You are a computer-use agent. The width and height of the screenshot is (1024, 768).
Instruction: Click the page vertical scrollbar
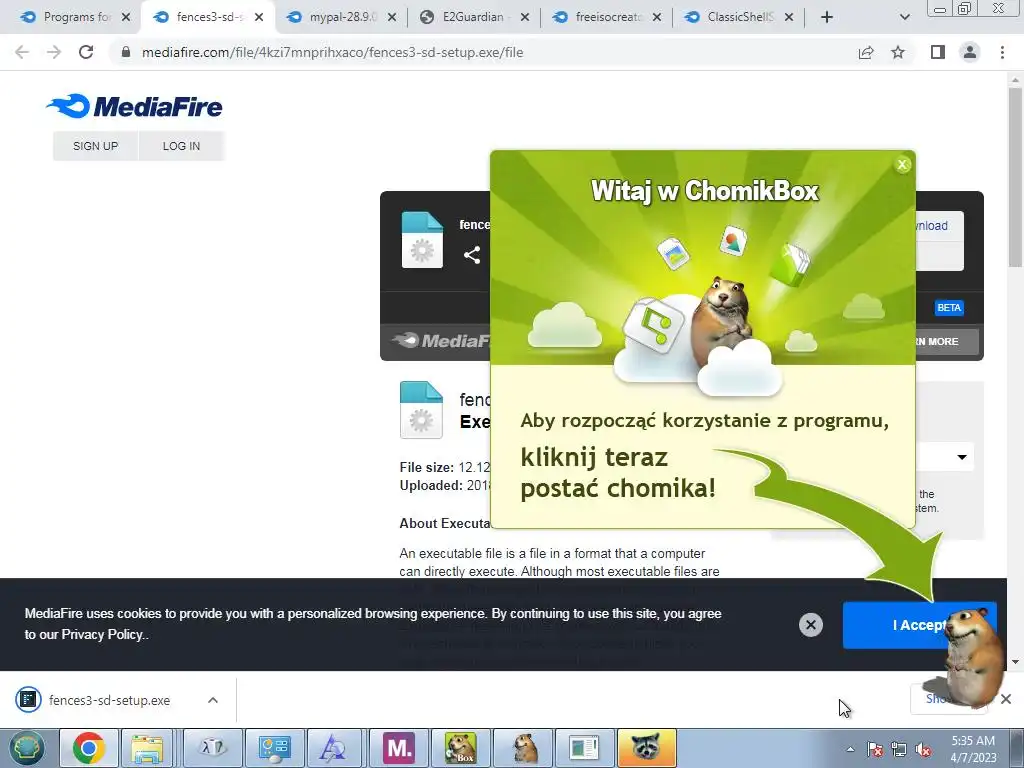(1015, 176)
